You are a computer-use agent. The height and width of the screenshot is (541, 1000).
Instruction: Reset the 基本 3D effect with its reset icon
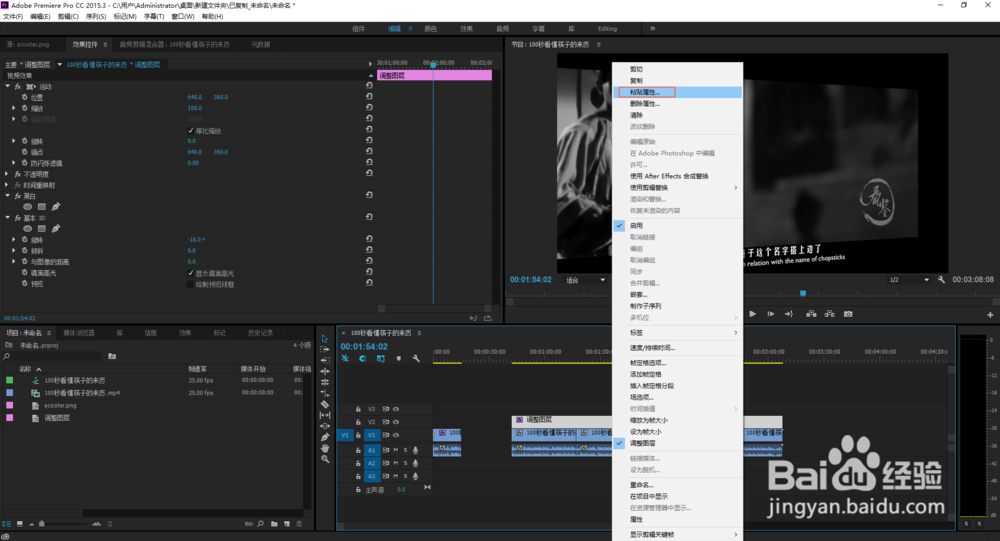coord(369,217)
